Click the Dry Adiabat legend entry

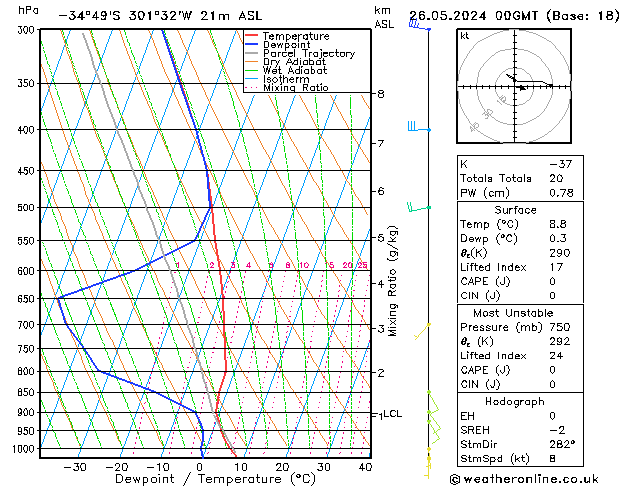click(x=294, y=62)
